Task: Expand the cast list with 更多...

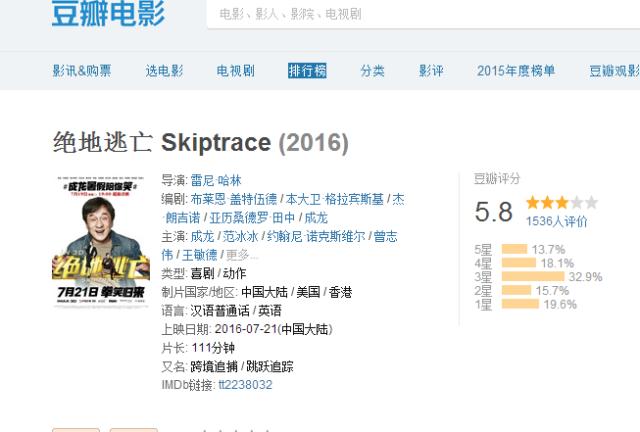Action: click(242, 255)
